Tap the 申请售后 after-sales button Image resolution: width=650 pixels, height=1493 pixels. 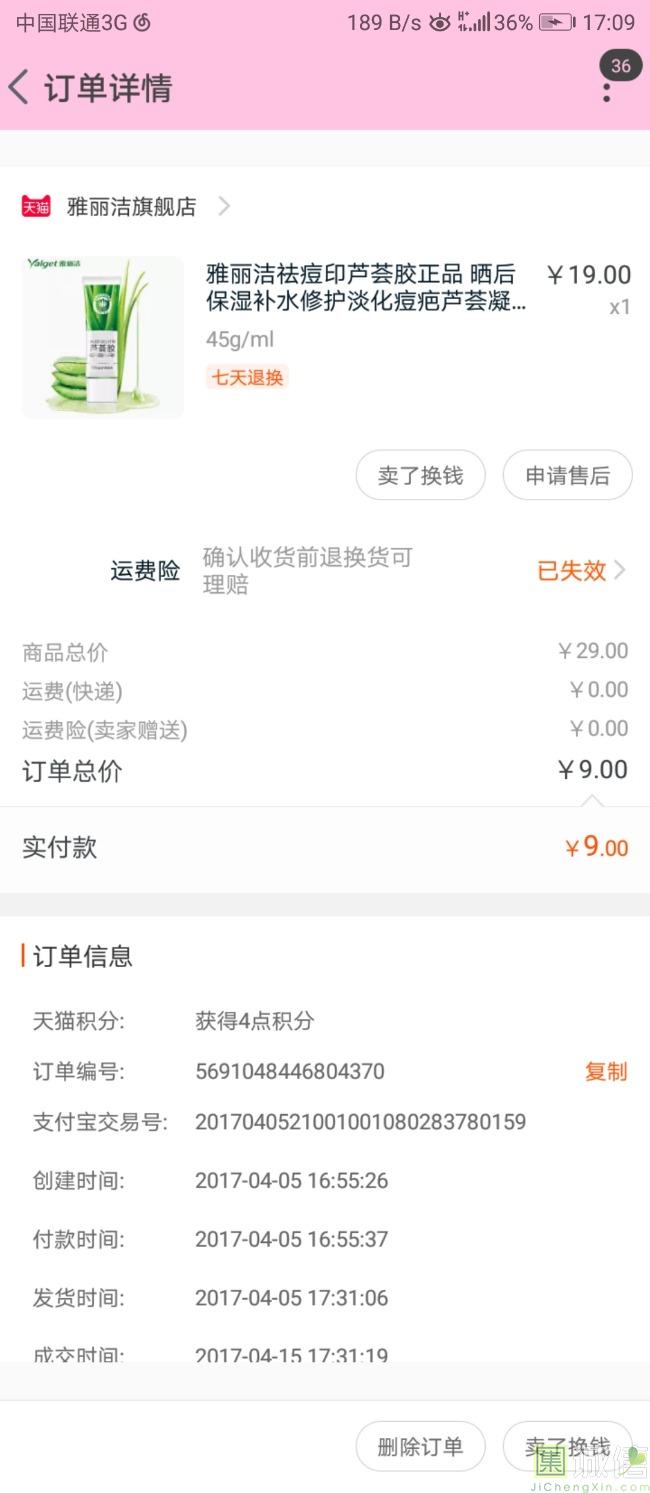pos(567,476)
